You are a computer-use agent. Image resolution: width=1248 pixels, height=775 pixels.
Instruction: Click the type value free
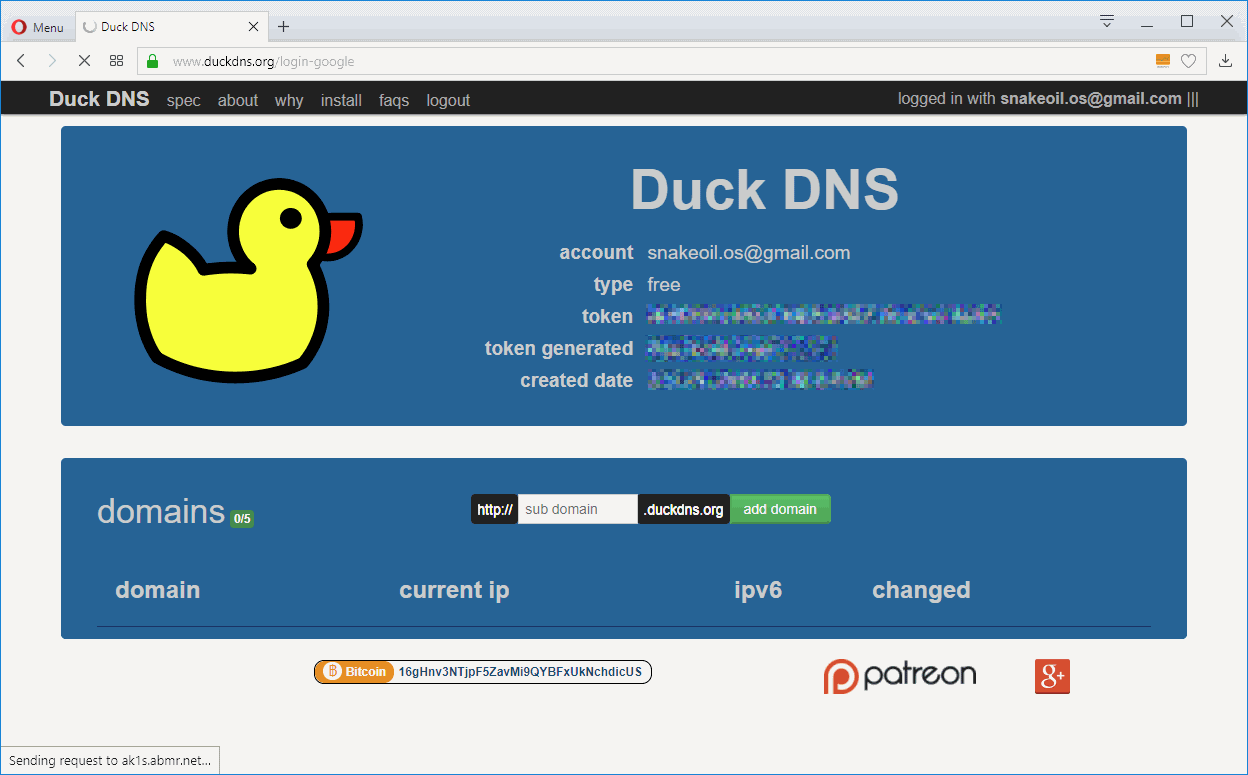pyautogui.click(x=664, y=285)
